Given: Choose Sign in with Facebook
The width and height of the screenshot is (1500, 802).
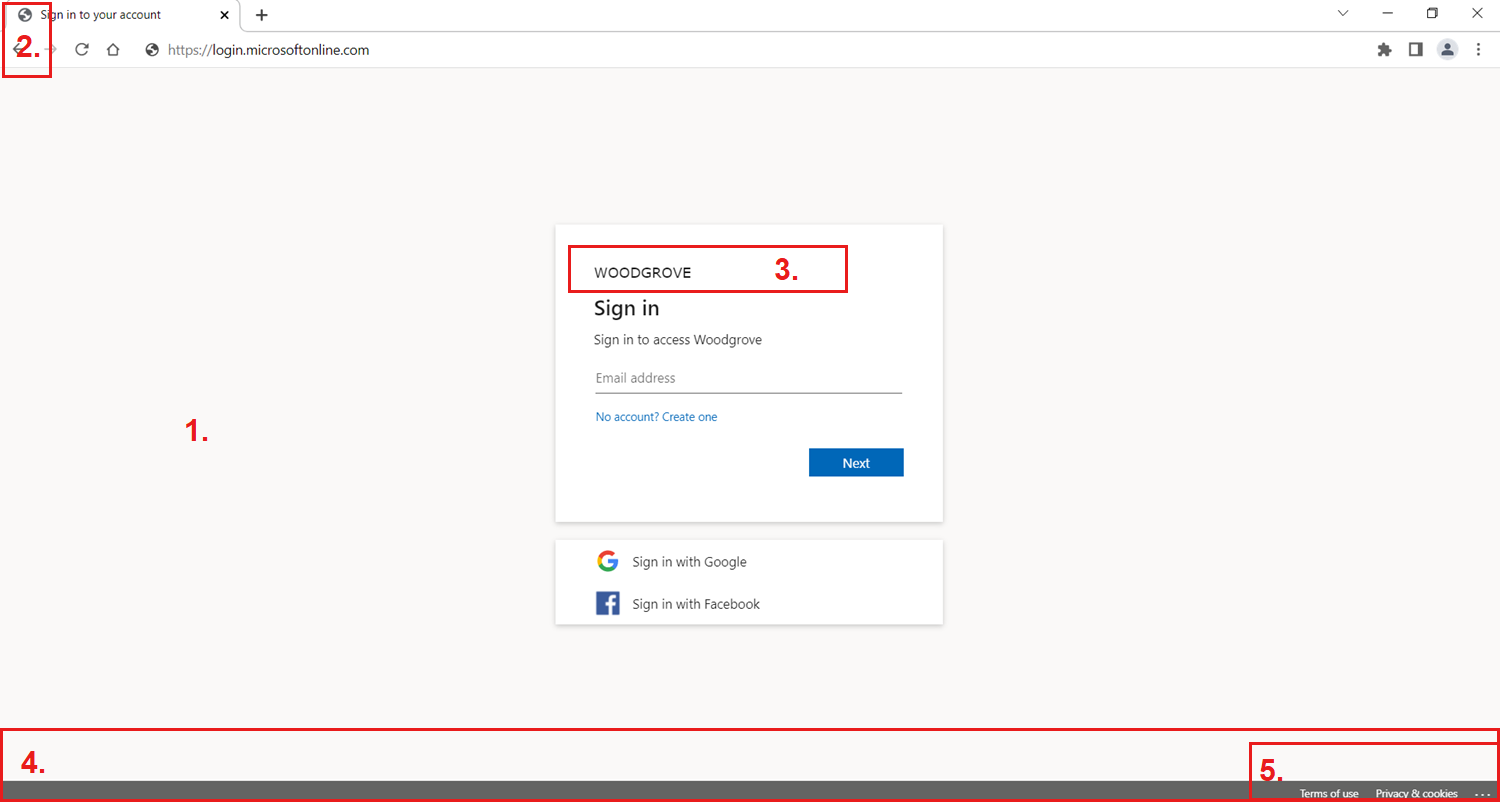Looking at the screenshot, I should (x=695, y=604).
